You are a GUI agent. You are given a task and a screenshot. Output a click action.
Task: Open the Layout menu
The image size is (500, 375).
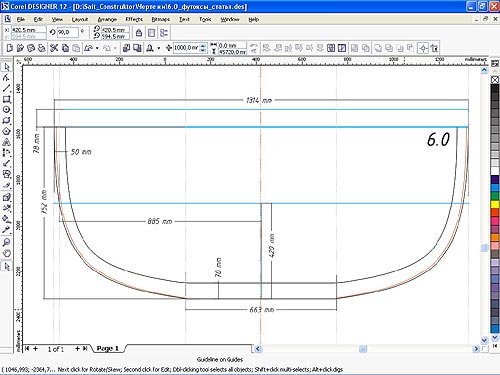coord(80,19)
